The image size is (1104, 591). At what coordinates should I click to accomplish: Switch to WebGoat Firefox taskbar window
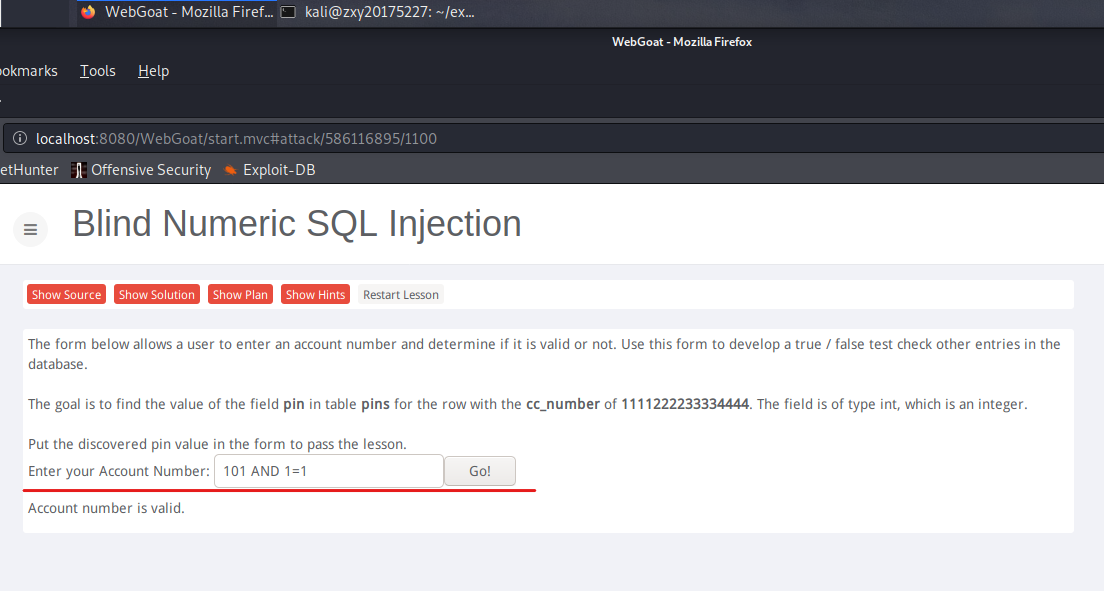[x=177, y=12]
